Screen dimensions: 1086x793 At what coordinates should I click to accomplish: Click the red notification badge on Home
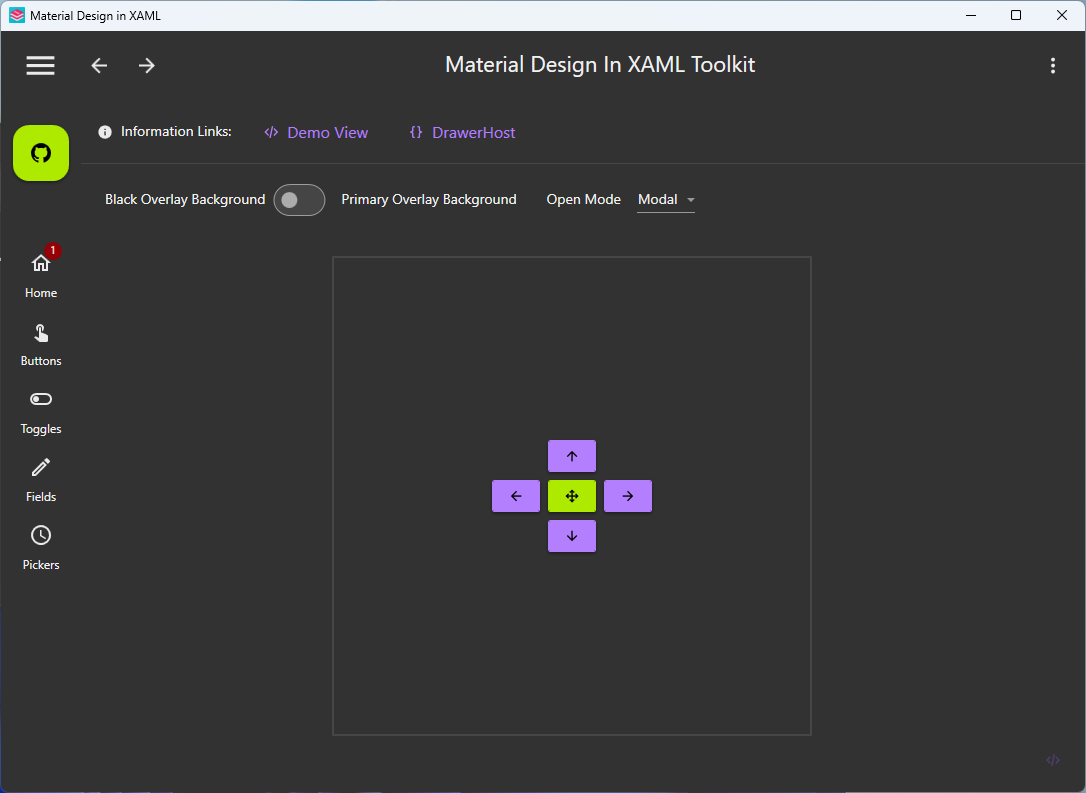(53, 251)
